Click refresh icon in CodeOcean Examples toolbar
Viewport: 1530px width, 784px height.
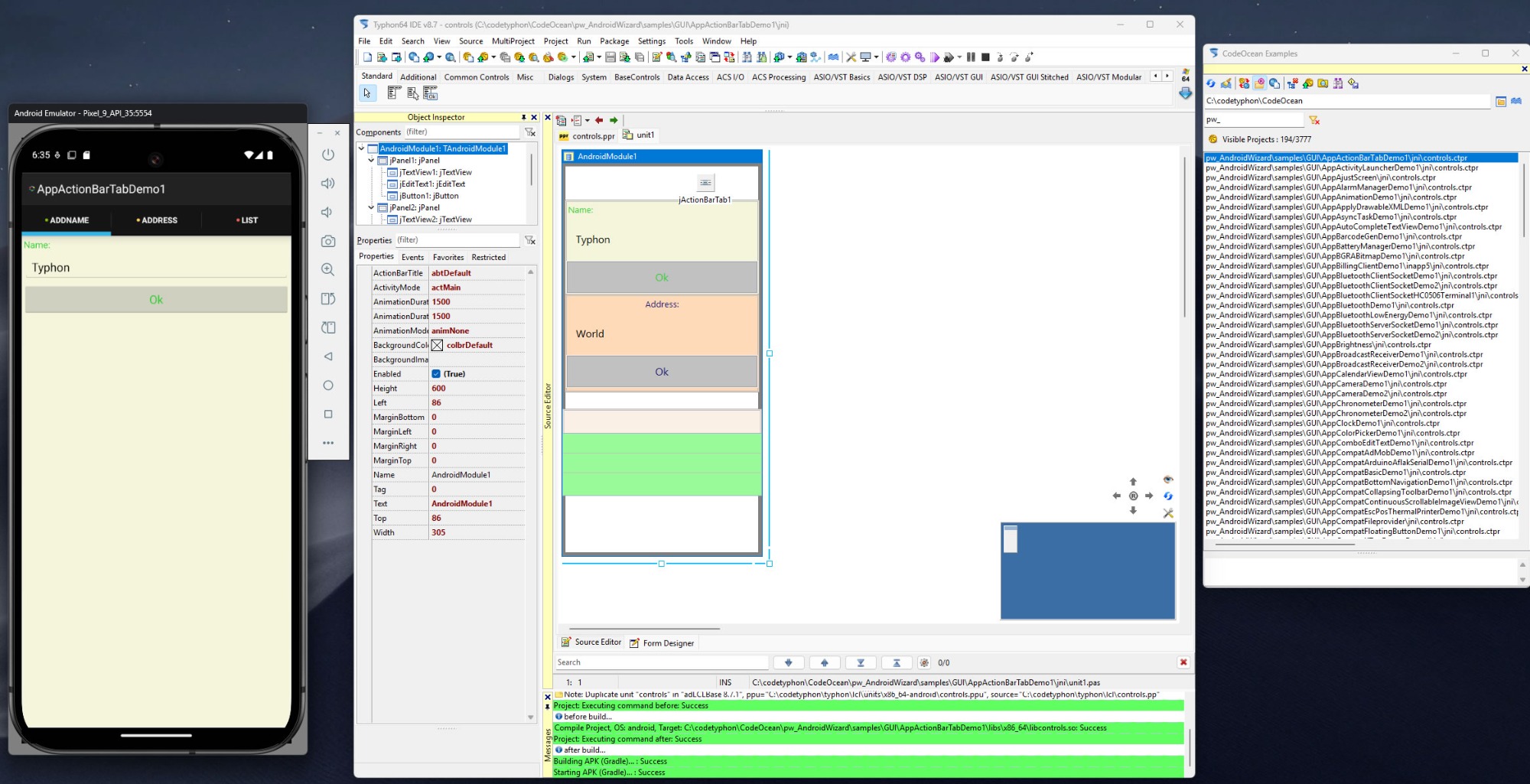[1211, 83]
